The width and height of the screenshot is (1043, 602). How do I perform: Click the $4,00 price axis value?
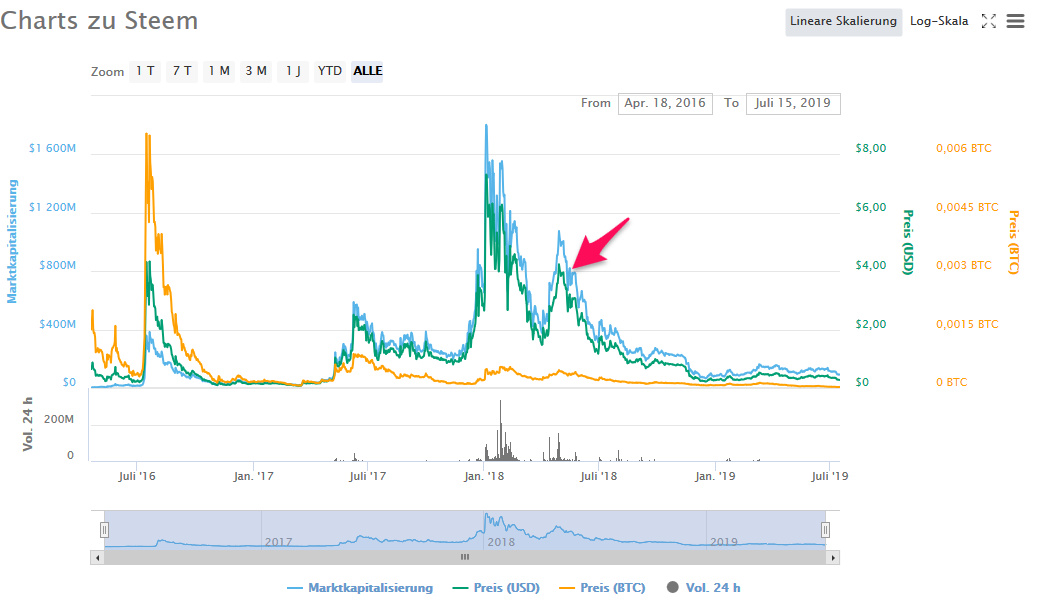pyautogui.click(x=871, y=265)
